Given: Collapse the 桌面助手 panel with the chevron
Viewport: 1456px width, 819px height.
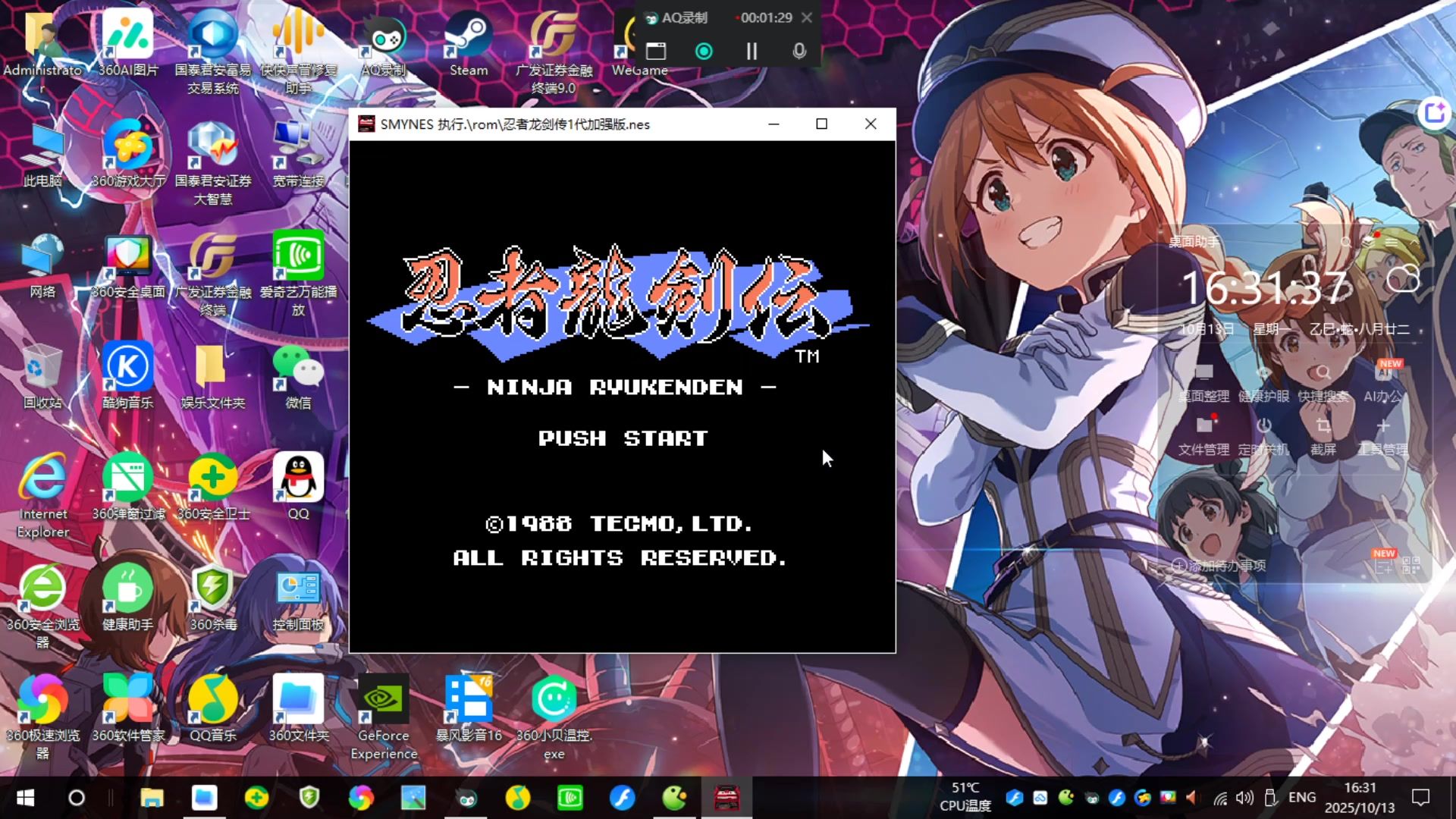Looking at the screenshot, I should coord(1414,242).
